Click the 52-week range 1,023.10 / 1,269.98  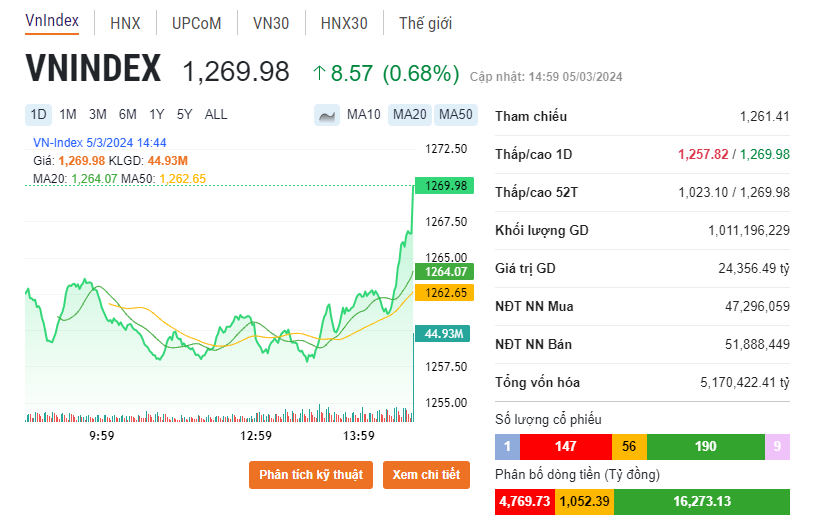(734, 192)
